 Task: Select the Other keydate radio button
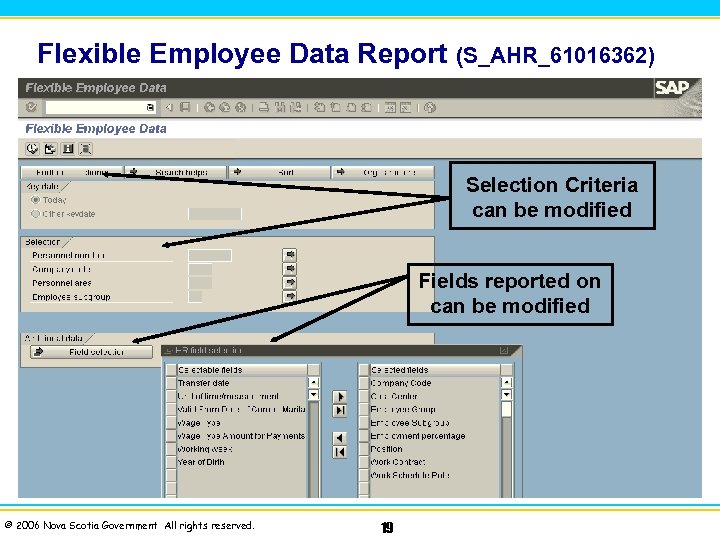[x=35, y=214]
